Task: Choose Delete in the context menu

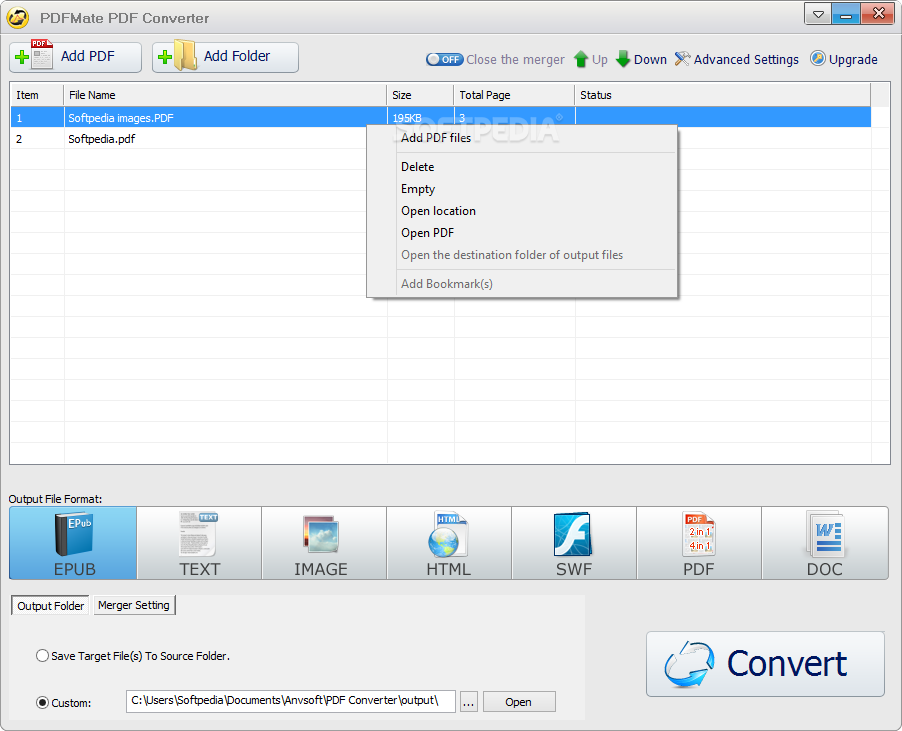Action: pos(522,167)
